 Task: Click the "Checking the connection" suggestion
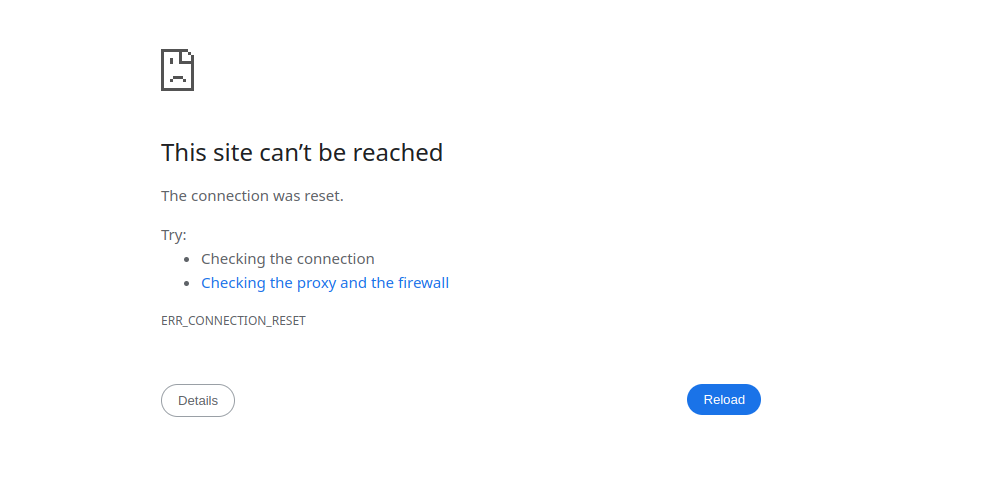click(x=288, y=259)
